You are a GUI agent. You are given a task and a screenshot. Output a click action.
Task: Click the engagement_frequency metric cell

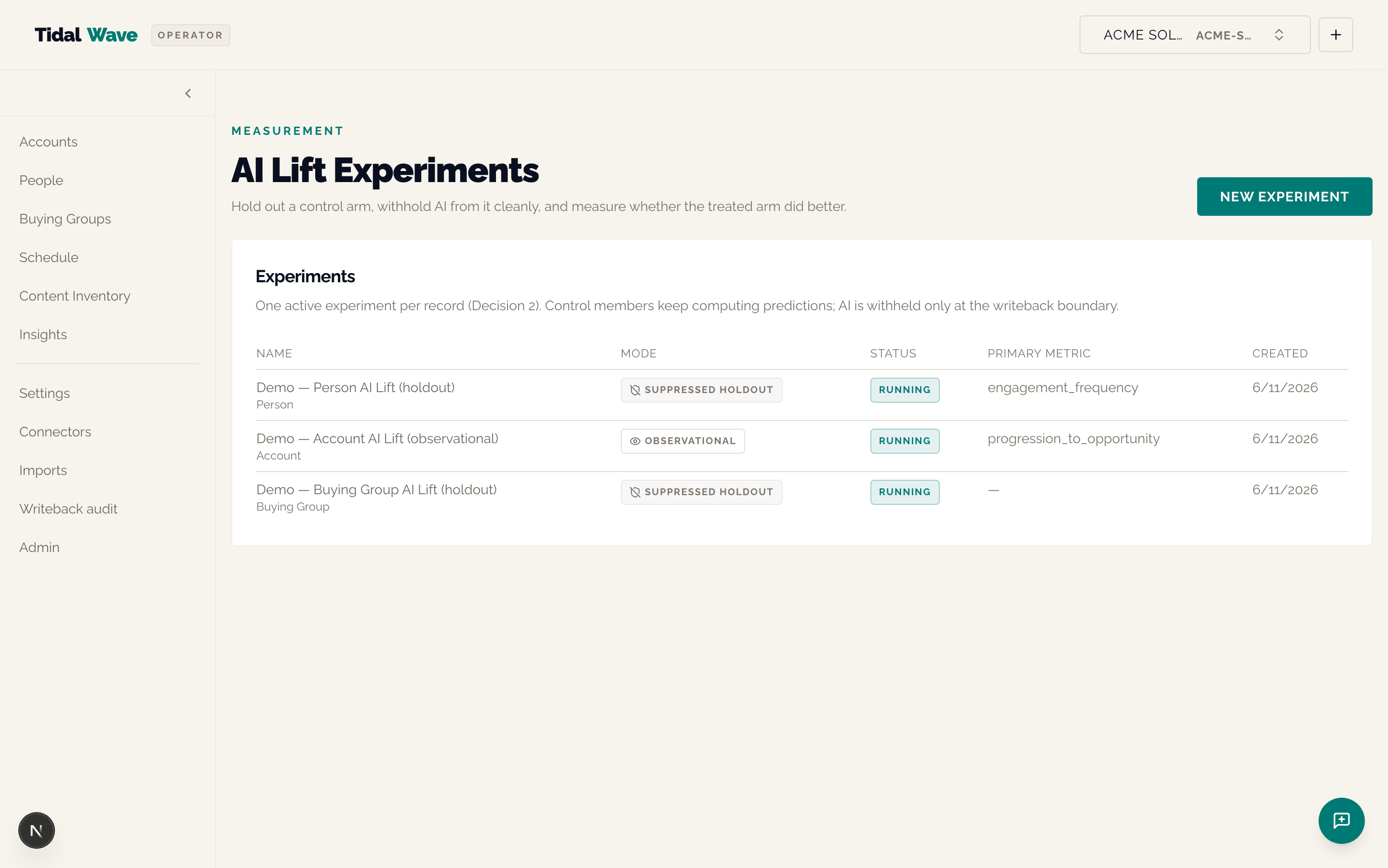point(1062,387)
